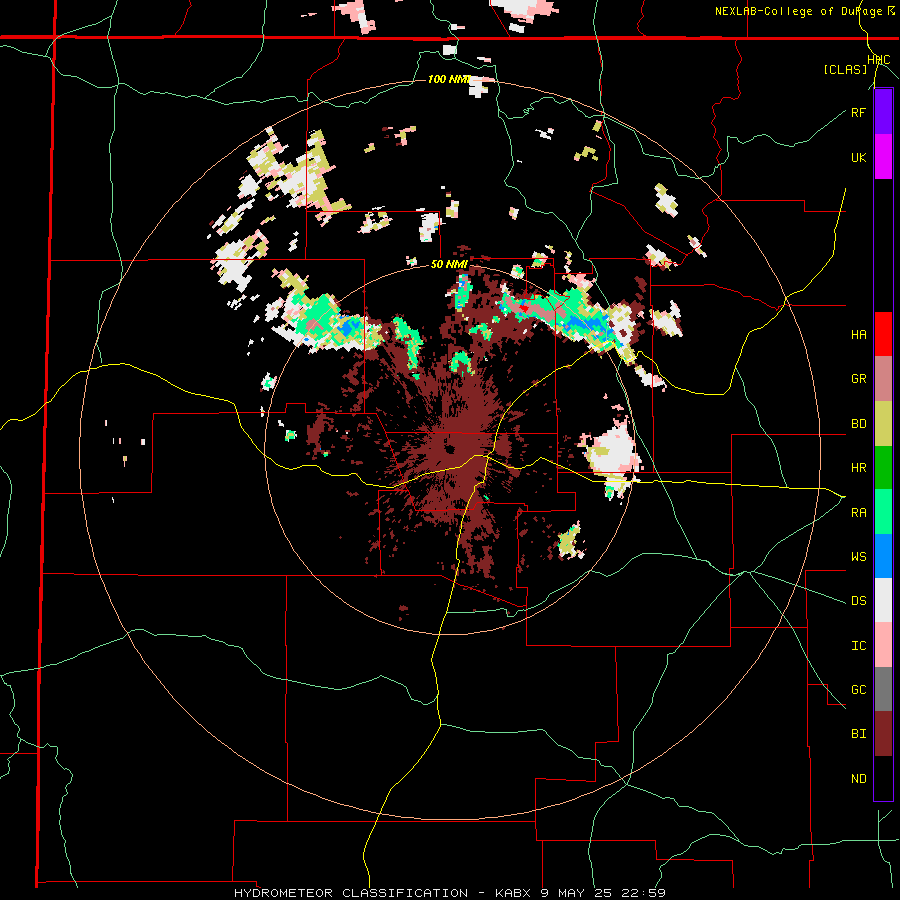Click the ND black legend swatch

(x=883, y=778)
